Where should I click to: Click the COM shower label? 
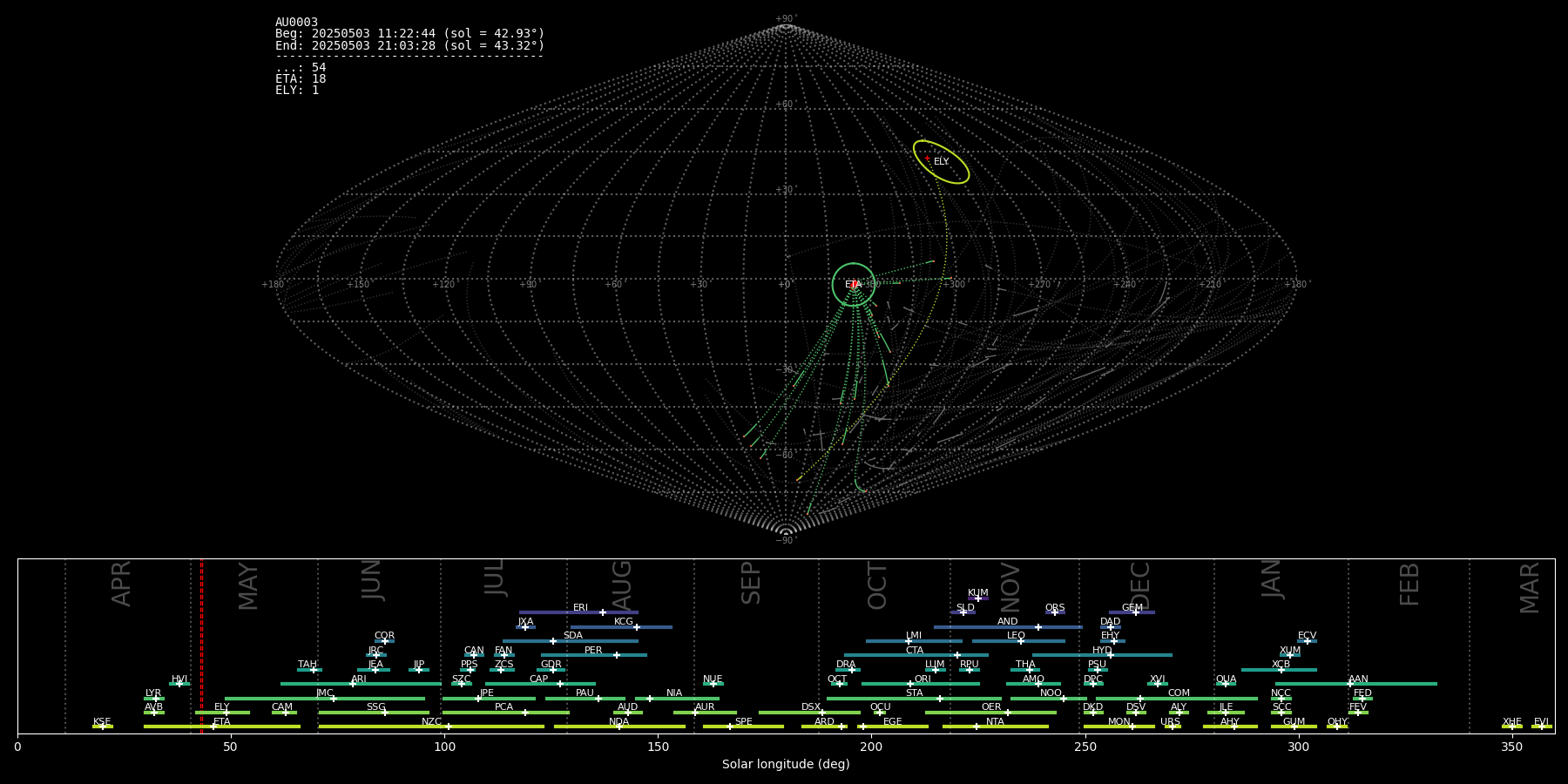pyautogui.click(x=1179, y=693)
